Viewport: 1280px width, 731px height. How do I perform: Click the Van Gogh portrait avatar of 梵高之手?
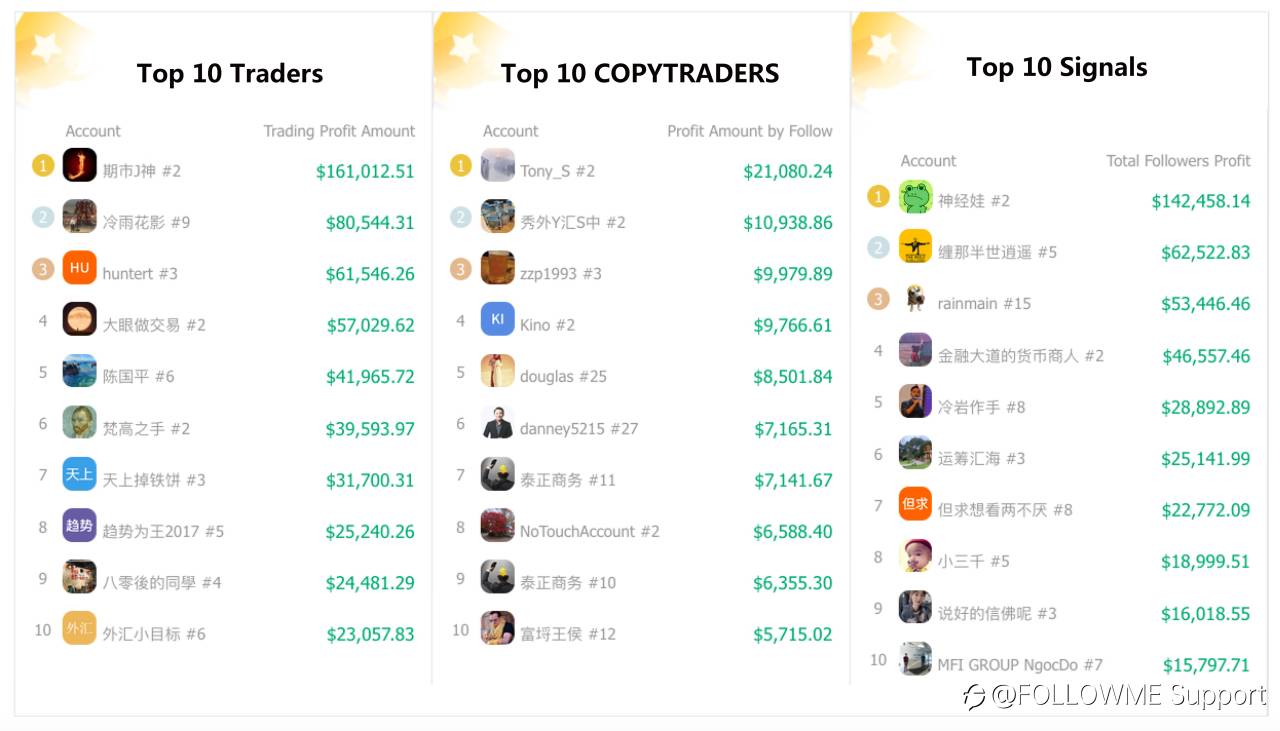pyautogui.click(x=80, y=422)
